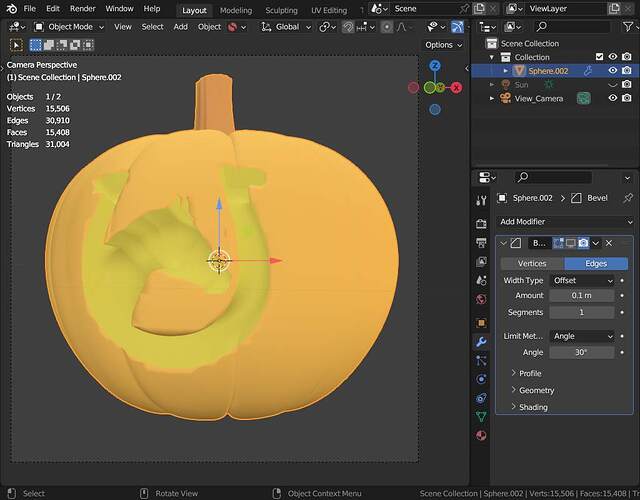
Task: Open the Physics properties tab
Action: [481, 379]
